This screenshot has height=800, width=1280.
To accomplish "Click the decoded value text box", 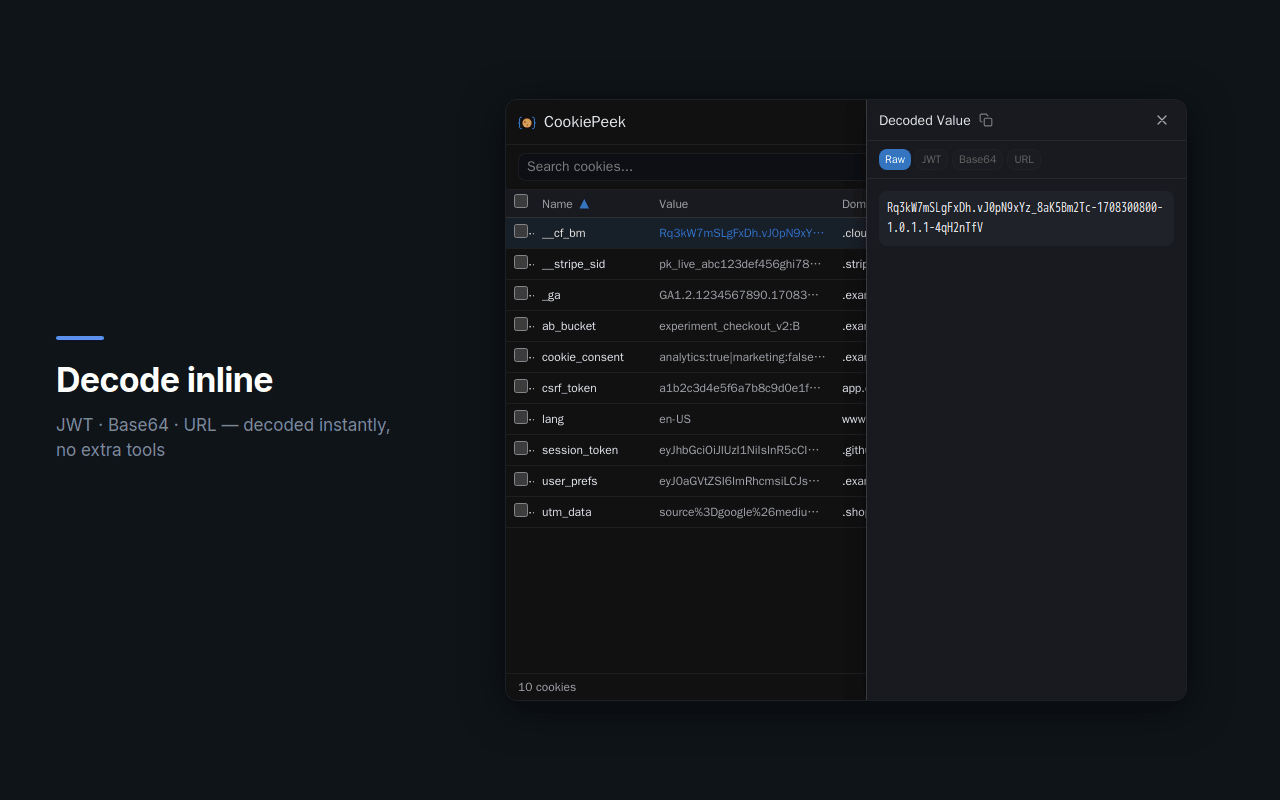I will [x=1026, y=217].
